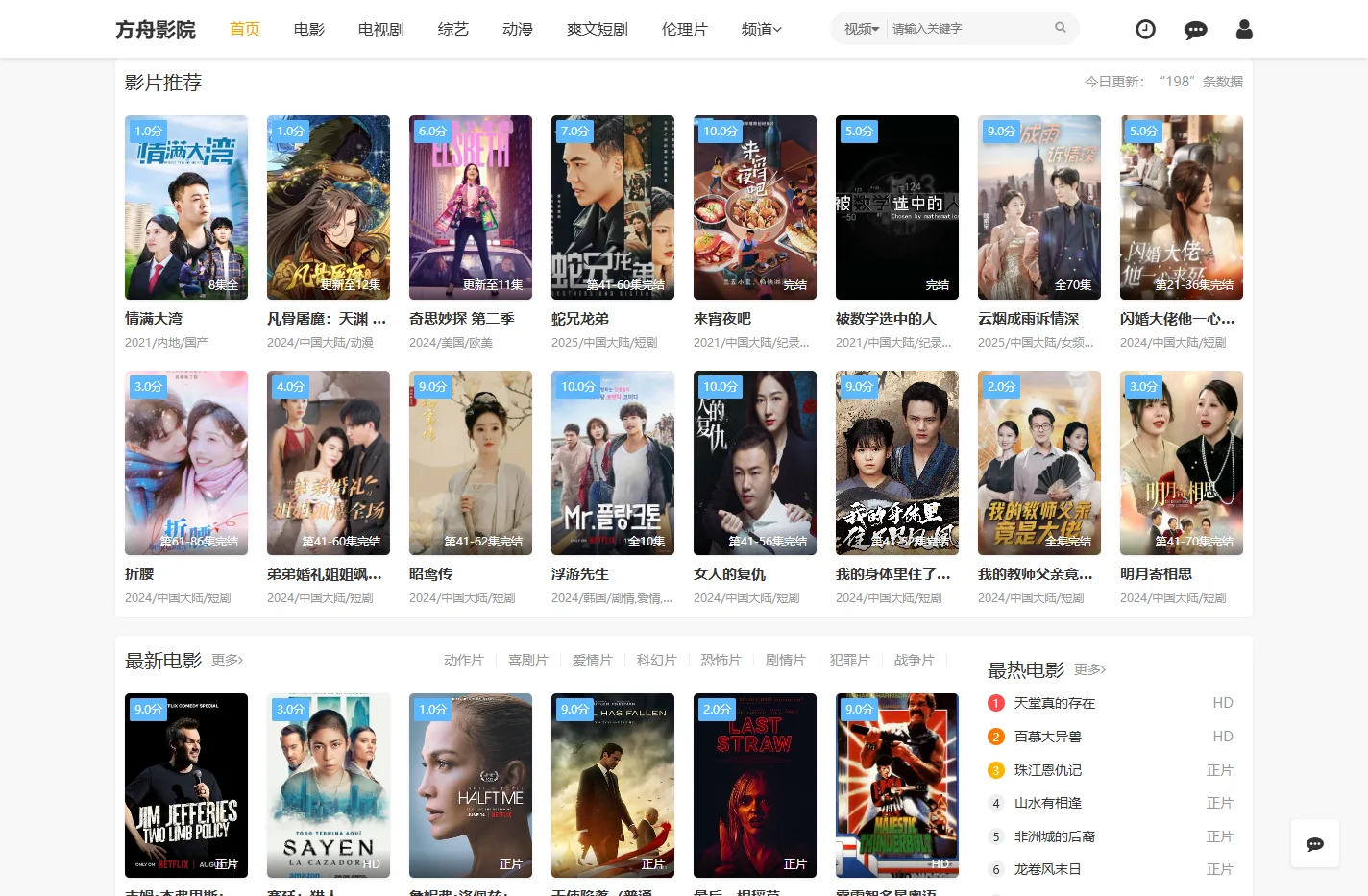Open the 情满大湾 poster thumbnail
Screen dimensions: 1368x896
coord(186,207)
